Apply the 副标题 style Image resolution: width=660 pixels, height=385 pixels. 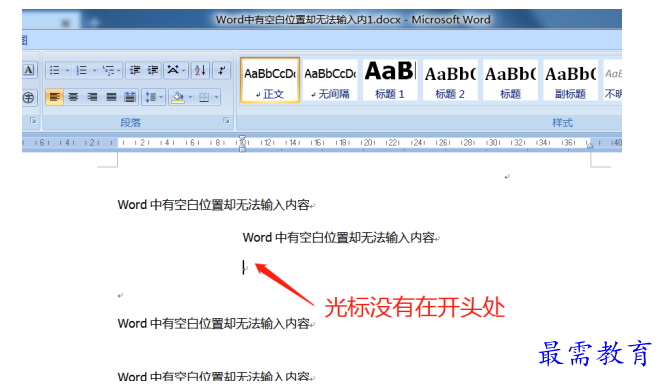570,80
